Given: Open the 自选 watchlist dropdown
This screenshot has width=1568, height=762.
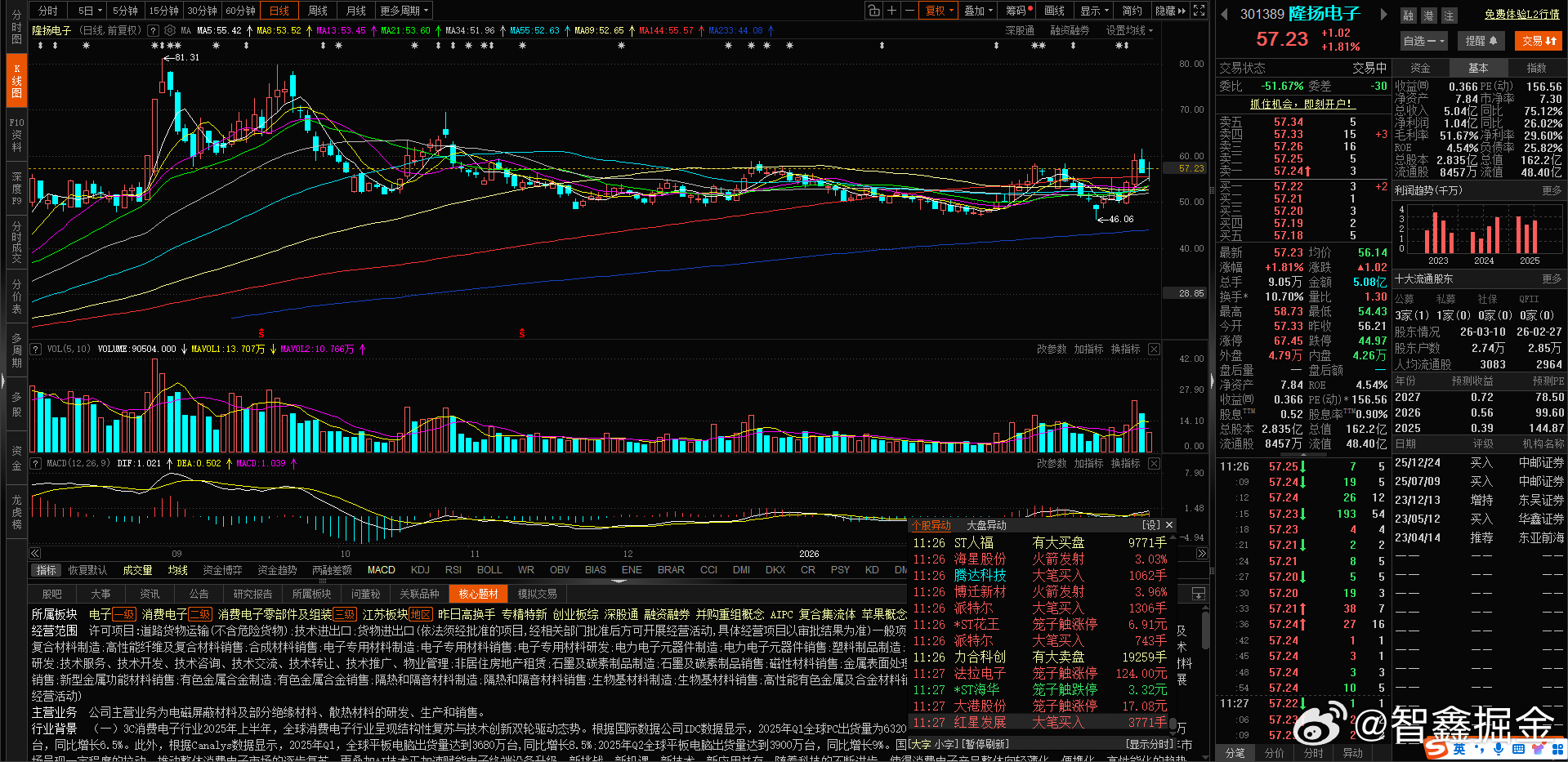Looking at the screenshot, I should click(x=1423, y=40).
